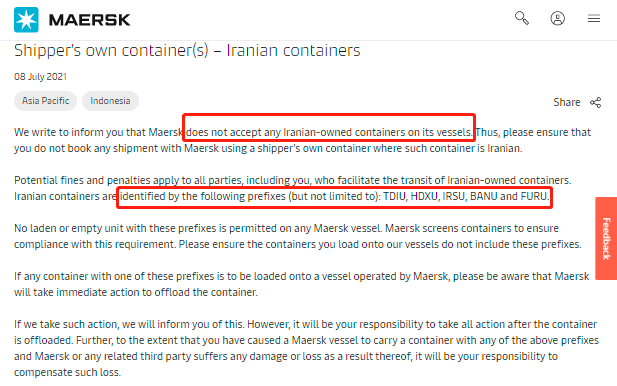Open the hamburger menu icon
Image resolution: width=617 pixels, height=386 pixels.
594,18
